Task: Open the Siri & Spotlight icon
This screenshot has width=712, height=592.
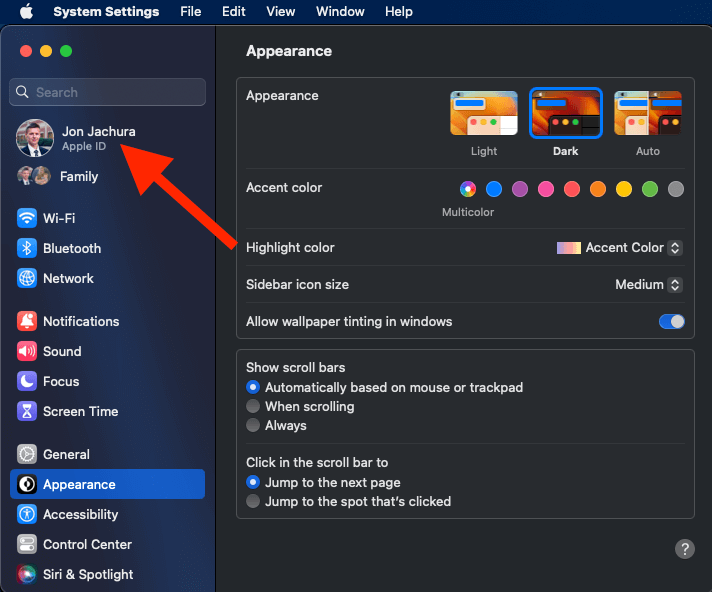Action: 27,574
